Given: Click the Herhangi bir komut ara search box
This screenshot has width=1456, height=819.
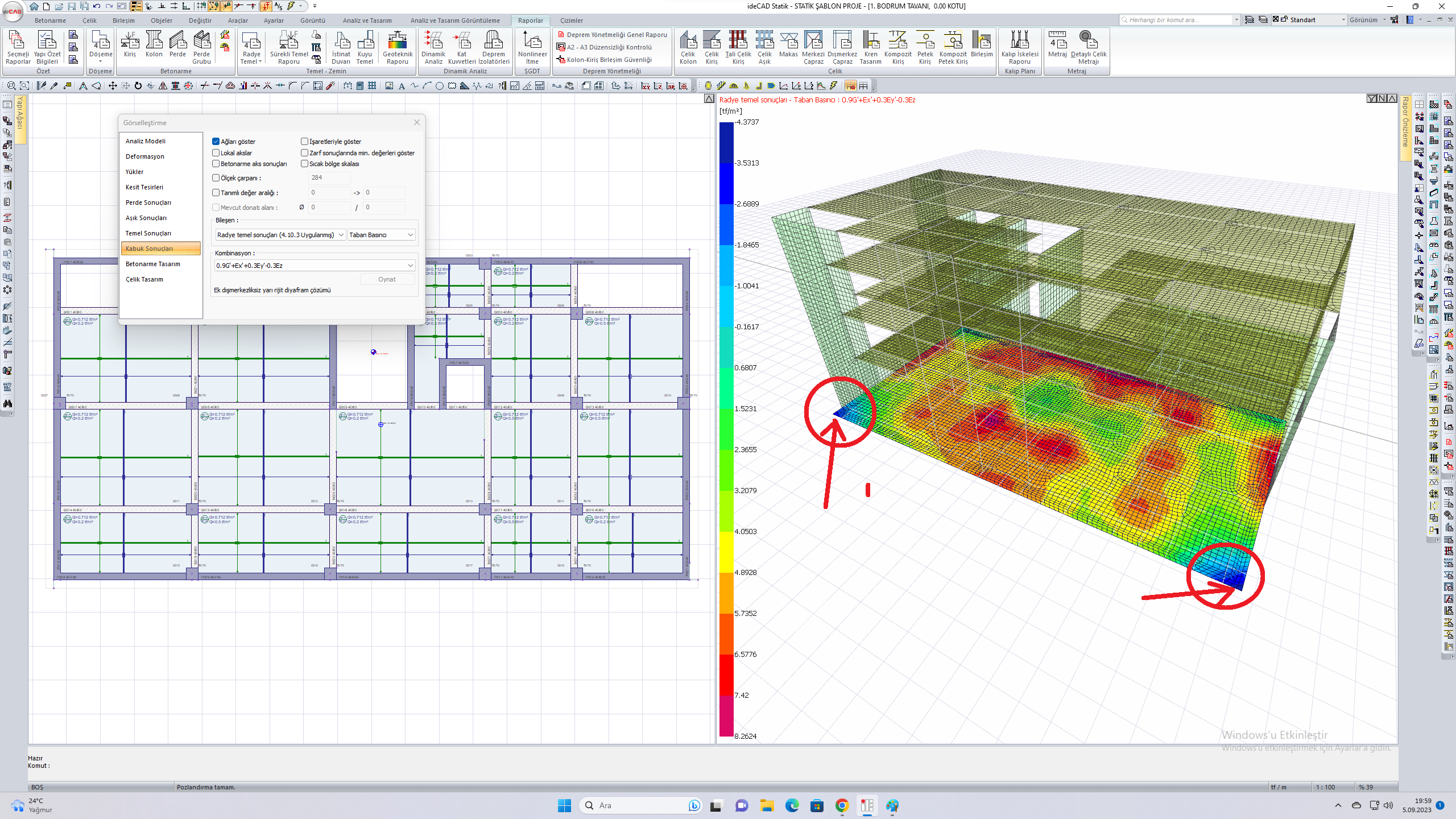Looking at the screenshot, I should click(1176, 20).
